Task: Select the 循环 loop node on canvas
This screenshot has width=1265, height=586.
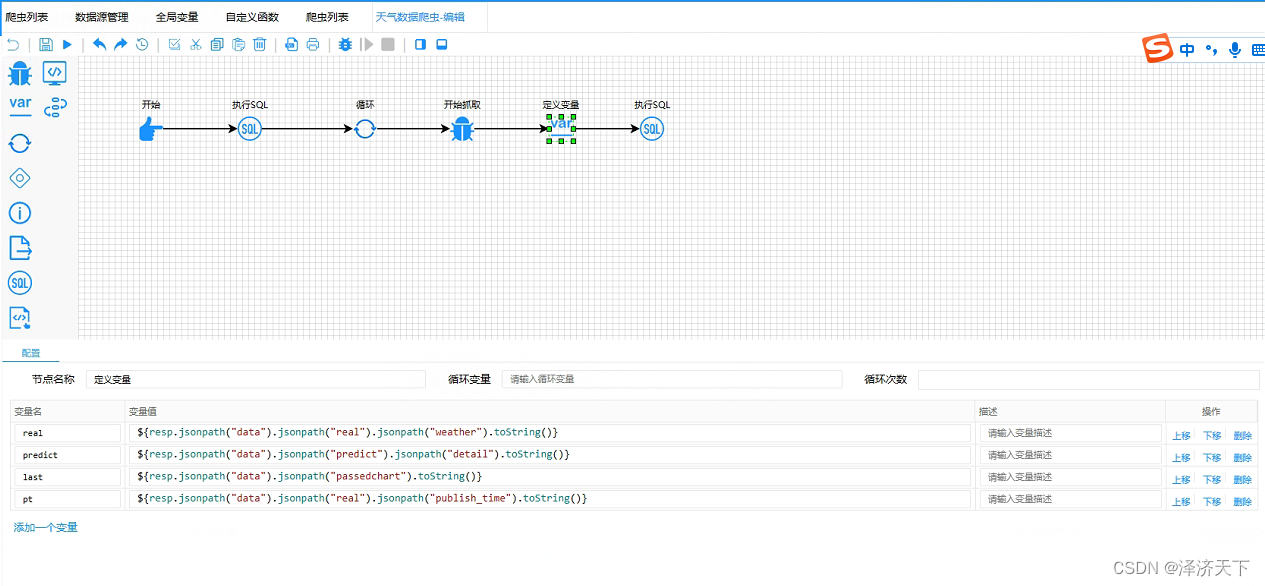Action: point(365,128)
